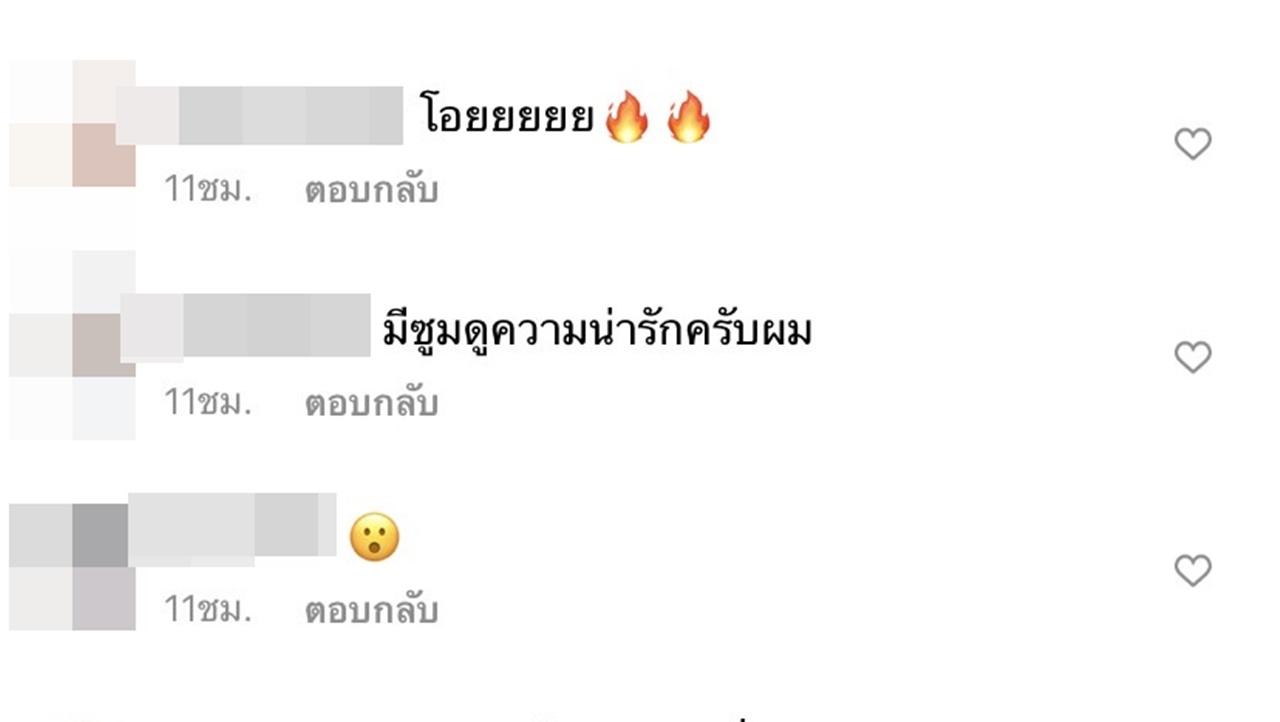
Task: Click blurred username before the surprised emoji
Action: (232, 524)
